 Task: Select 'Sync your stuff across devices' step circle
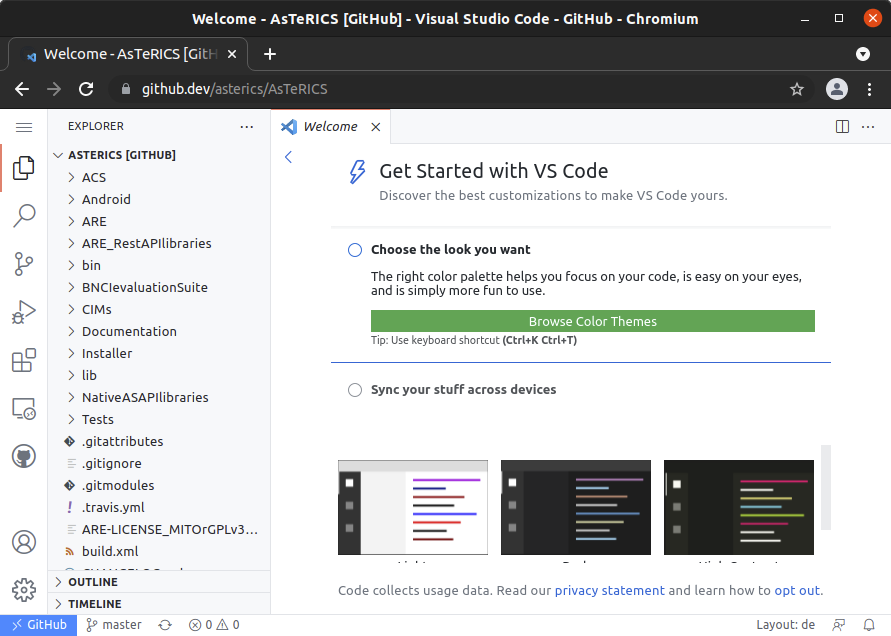355,390
